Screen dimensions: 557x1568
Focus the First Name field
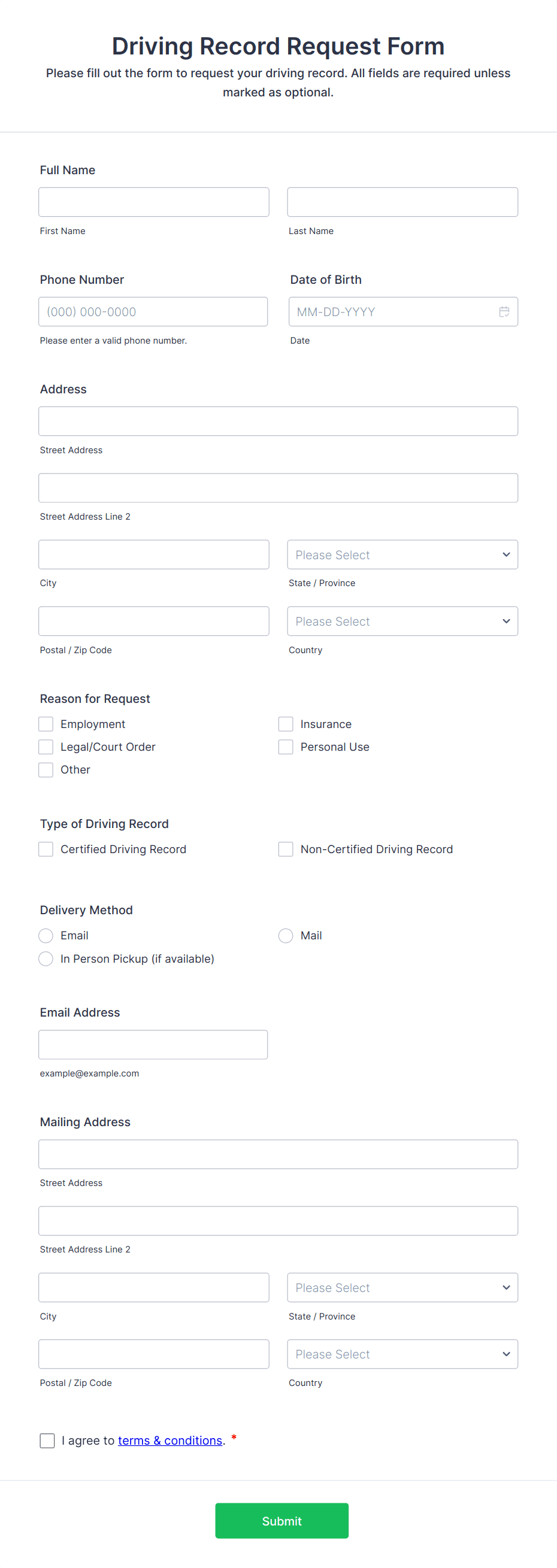click(x=153, y=202)
